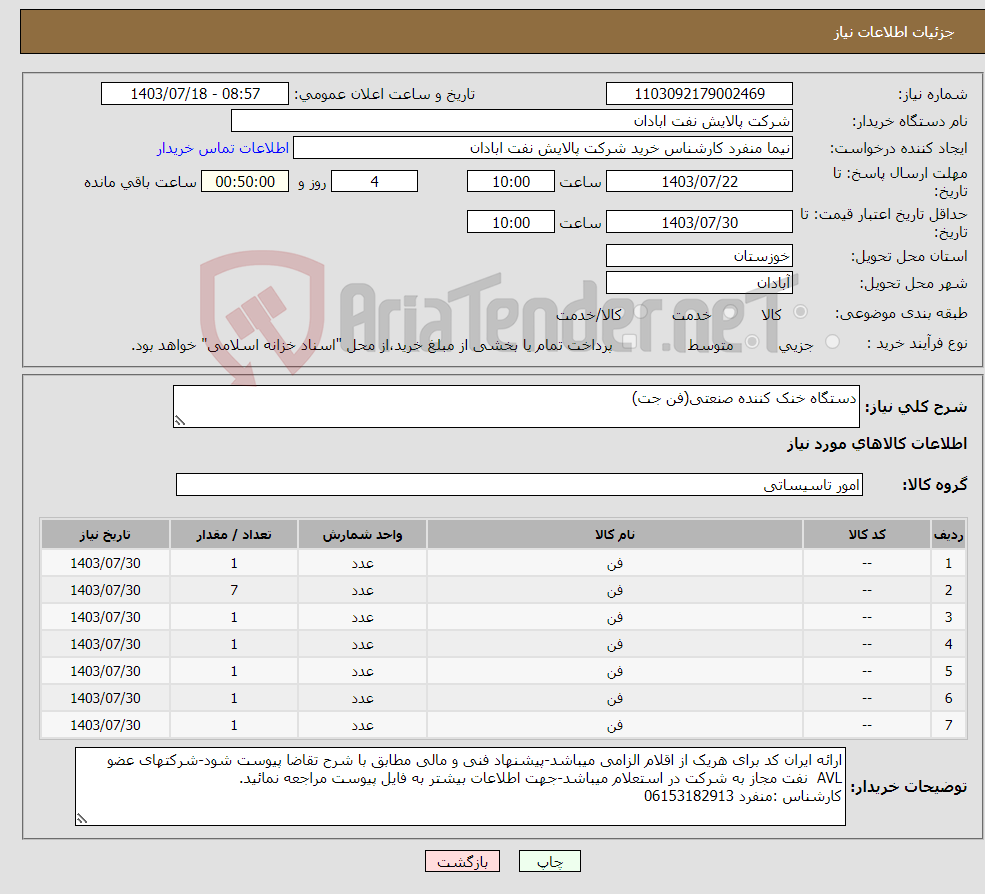Click the row number 6 cell
Screen dimensions: 985x894
point(948,699)
